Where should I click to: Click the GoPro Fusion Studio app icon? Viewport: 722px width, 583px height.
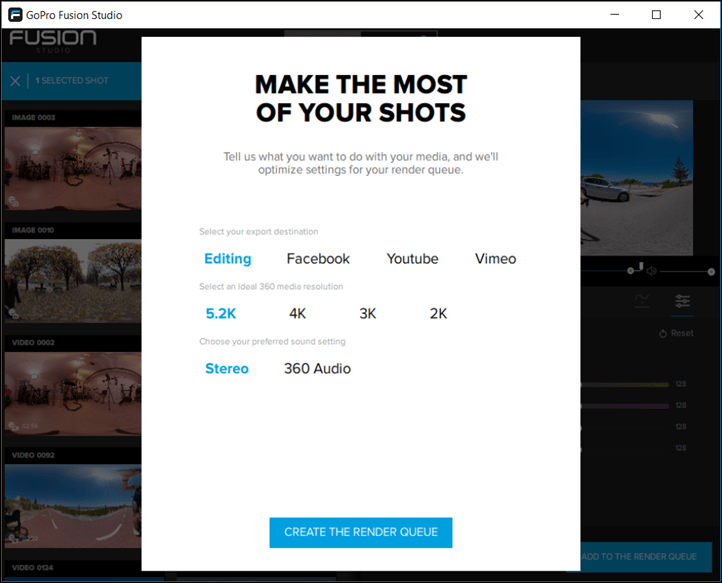tap(15, 15)
